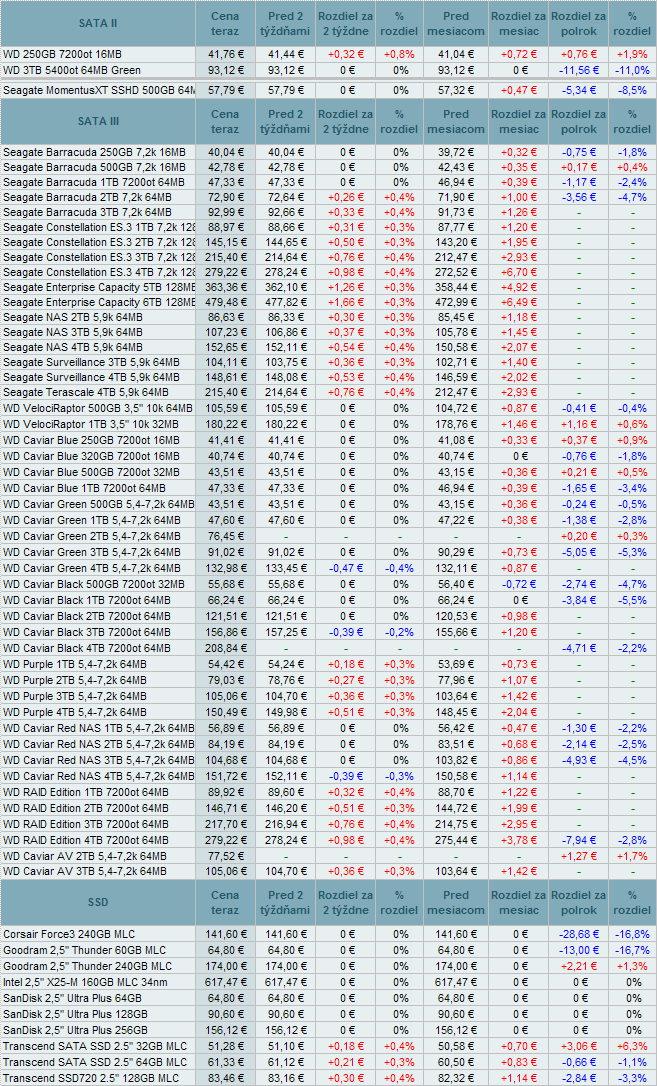Select WD VelociRaptor 1TB 3,5" 10k row

pos(329,424)
